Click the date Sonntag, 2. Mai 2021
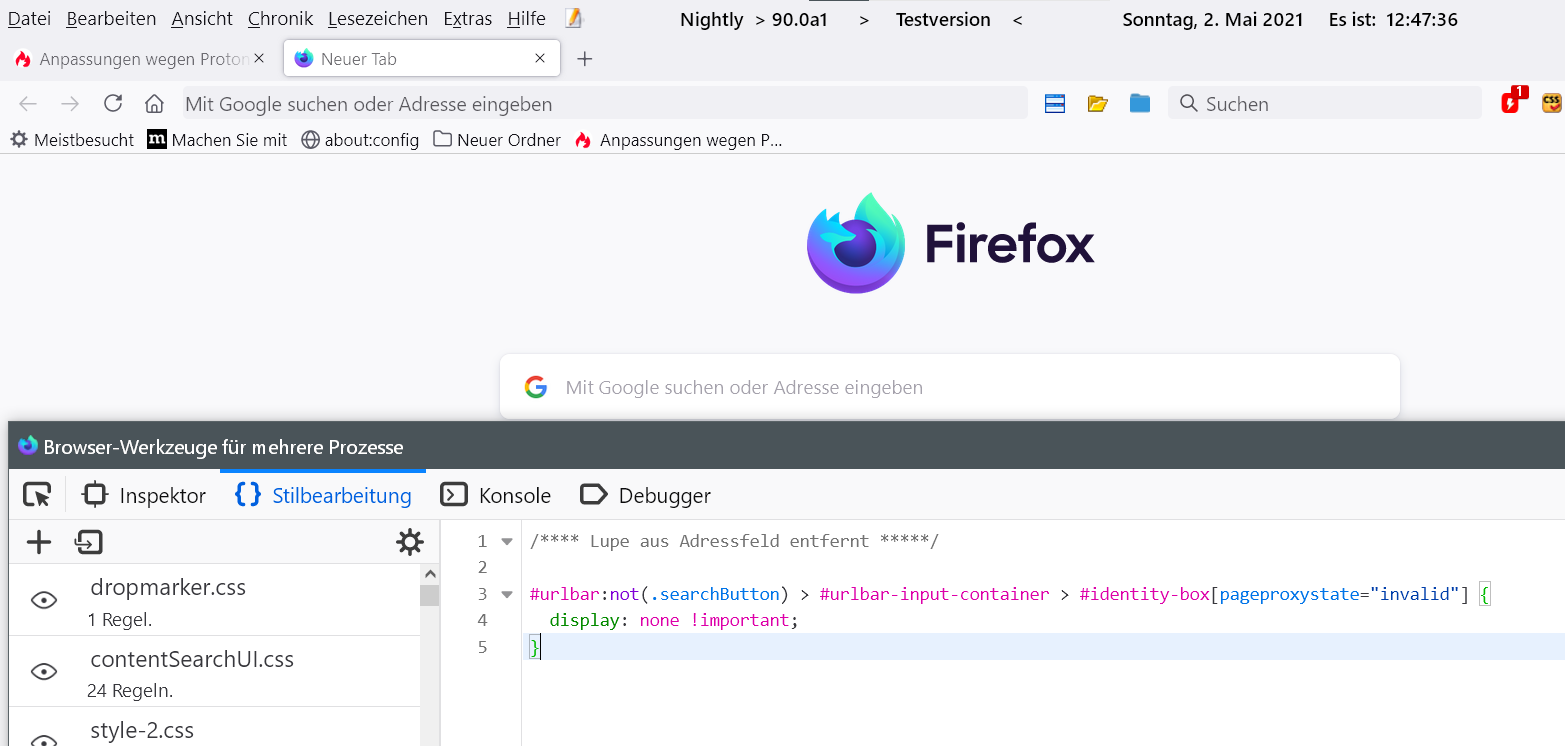 pyautogui.click(x=1213, y=19)
